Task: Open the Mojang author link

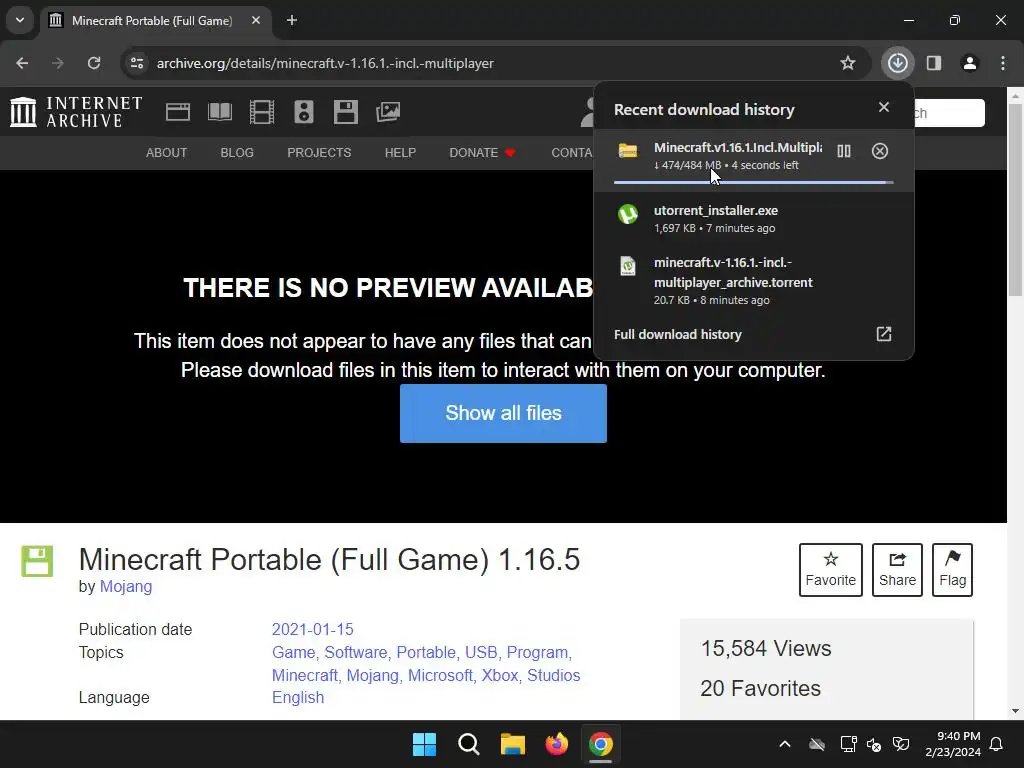Action: pos(126,586)
